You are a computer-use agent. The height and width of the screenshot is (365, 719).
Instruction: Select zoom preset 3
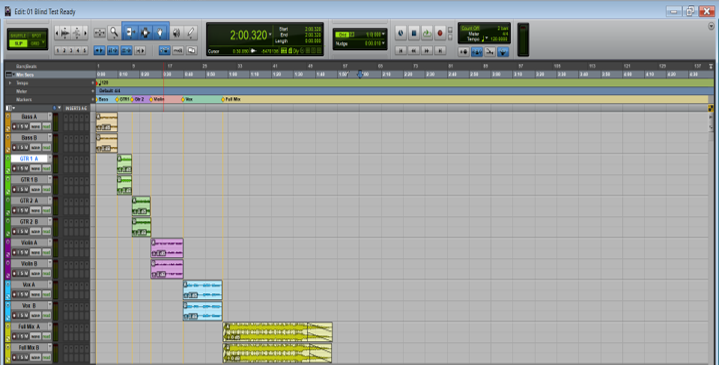(x=71, y=50)
